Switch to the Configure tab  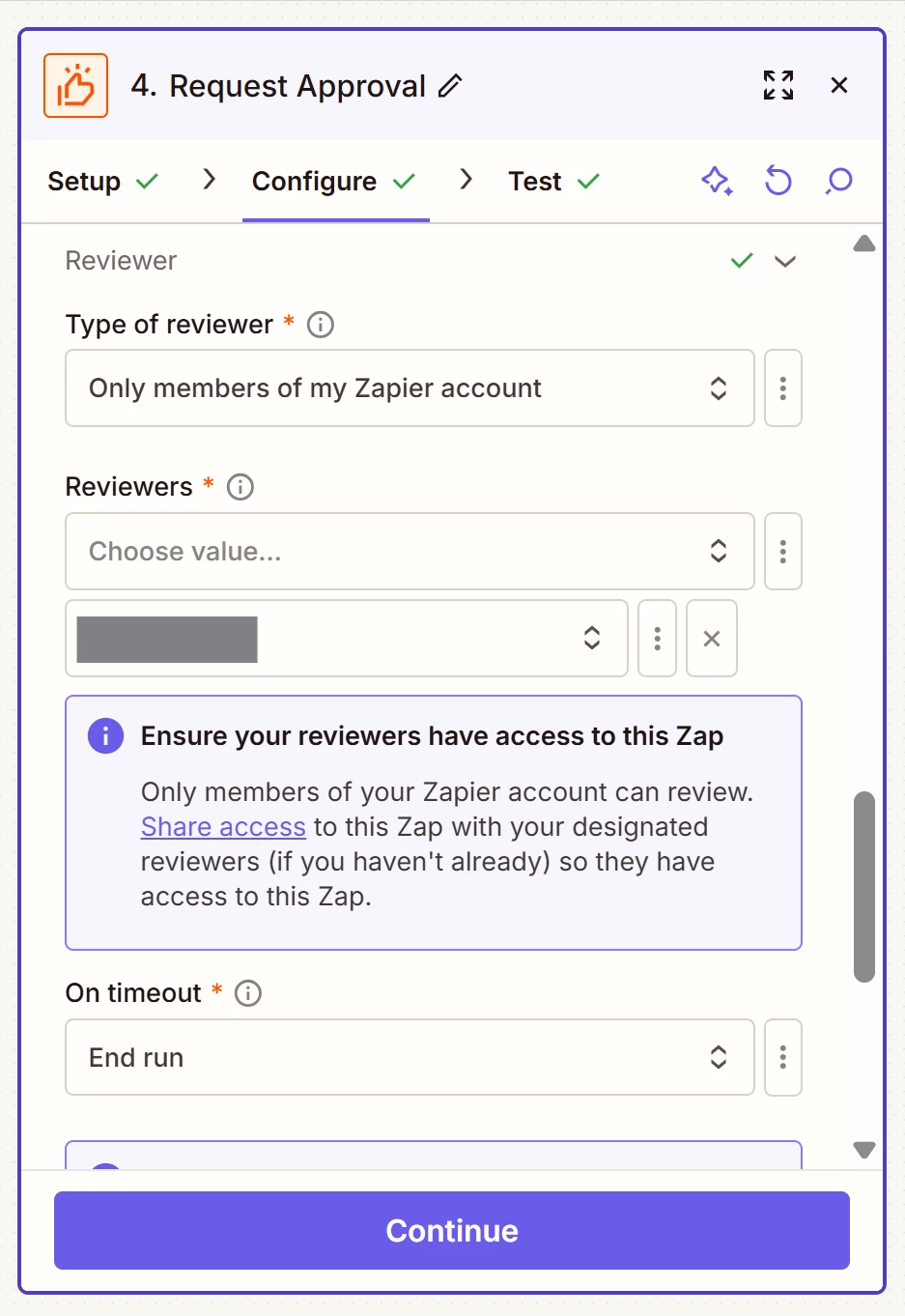pyautogui.click(x=334, y=181)
